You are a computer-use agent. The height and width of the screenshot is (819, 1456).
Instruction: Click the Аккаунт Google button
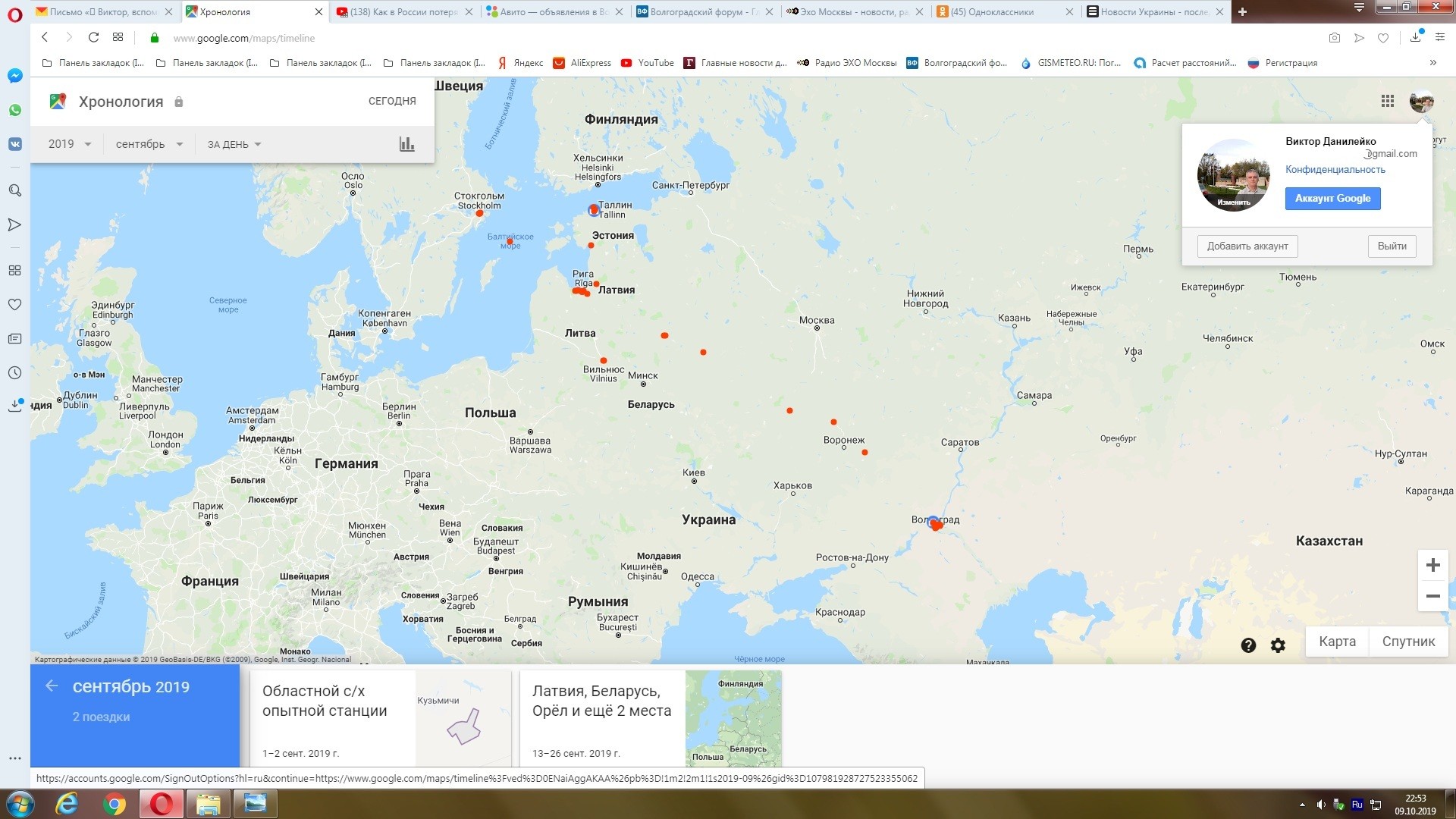(1332, 199)
